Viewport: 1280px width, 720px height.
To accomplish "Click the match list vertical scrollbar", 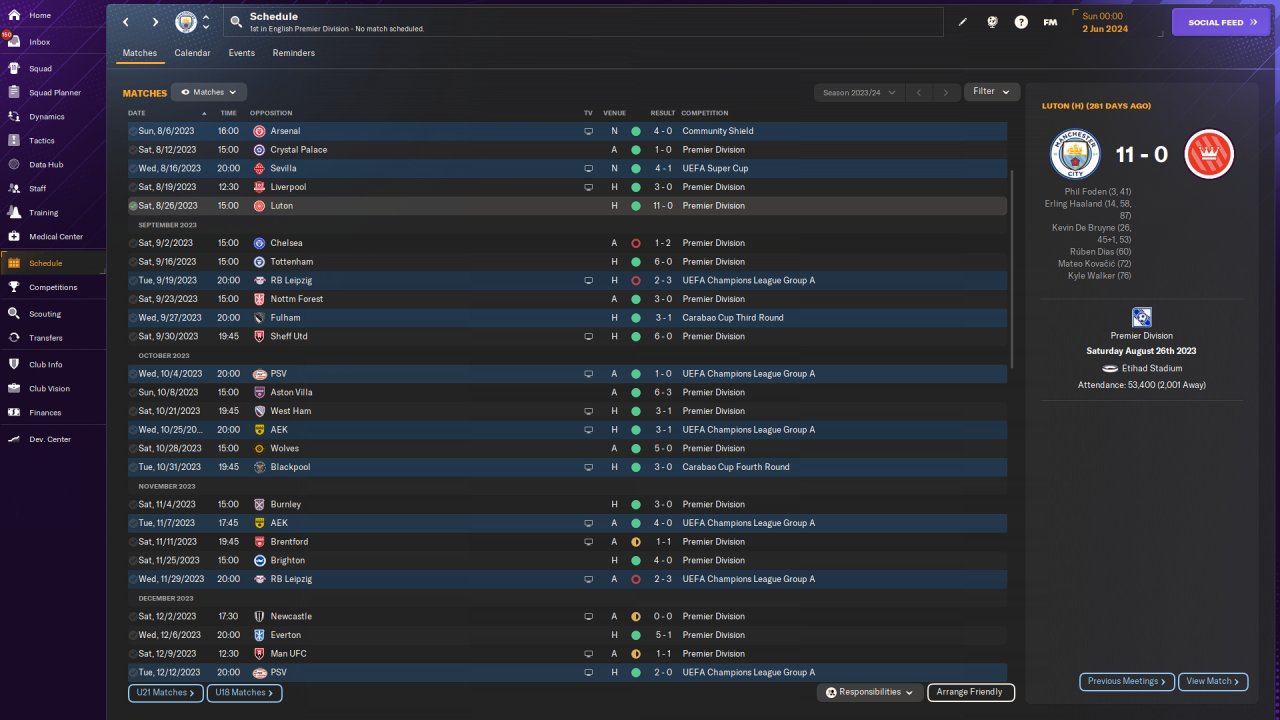I will 1012,268.
